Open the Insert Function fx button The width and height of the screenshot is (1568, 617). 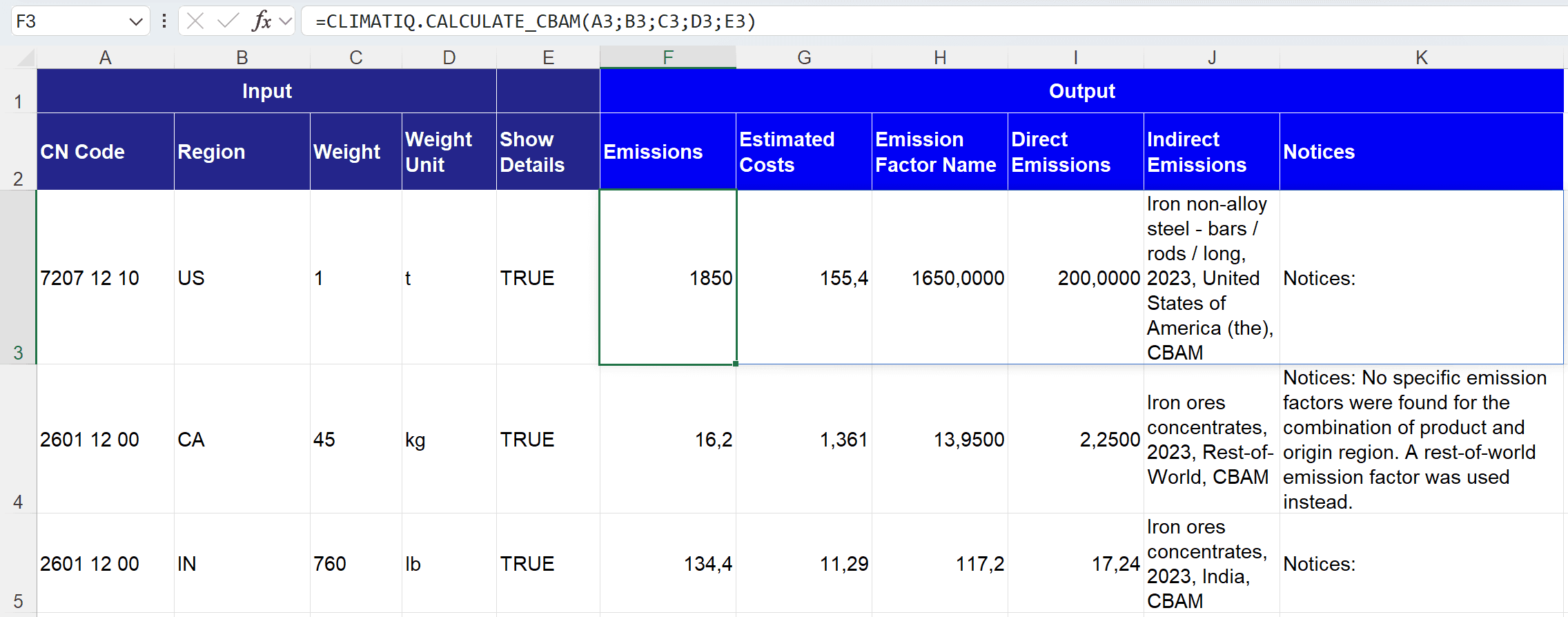click(262, 21)
